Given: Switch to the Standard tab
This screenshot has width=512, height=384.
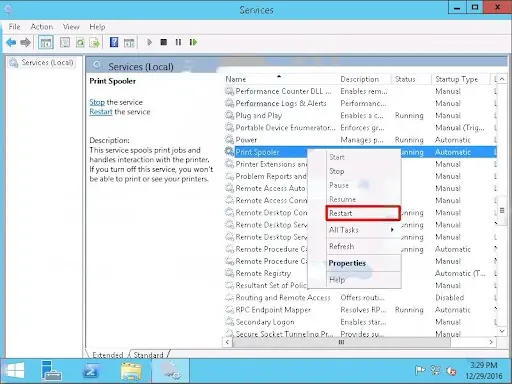Looking at the screenshot, I should point(148,355).
